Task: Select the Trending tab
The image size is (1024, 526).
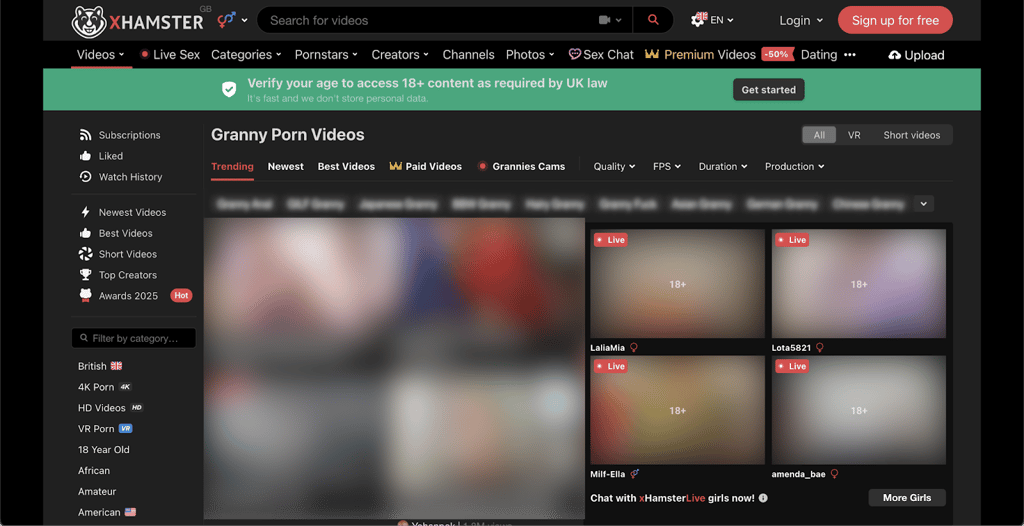Action: 232,167
